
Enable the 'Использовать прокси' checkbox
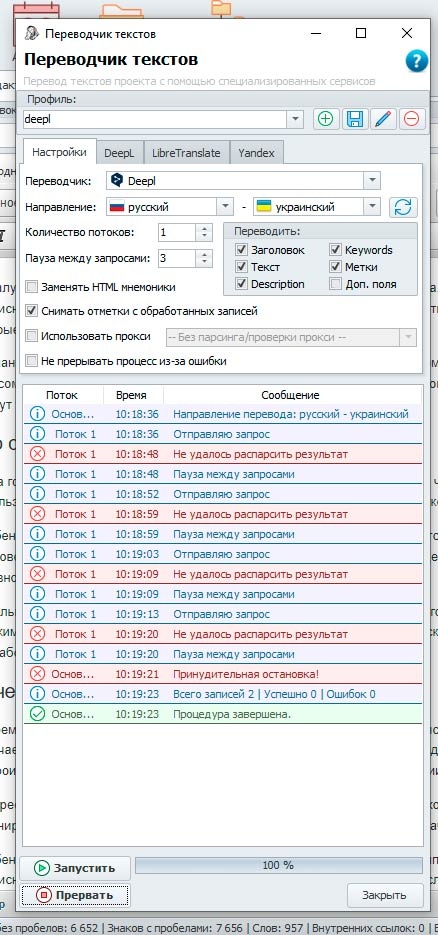coord(32,336)
